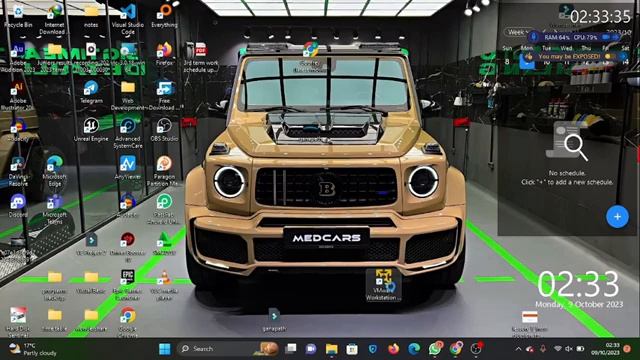Launch Free Download Manager shortcut
This screenshot has height=360, width=640.
pyautogui.click(x=164, y=96)
